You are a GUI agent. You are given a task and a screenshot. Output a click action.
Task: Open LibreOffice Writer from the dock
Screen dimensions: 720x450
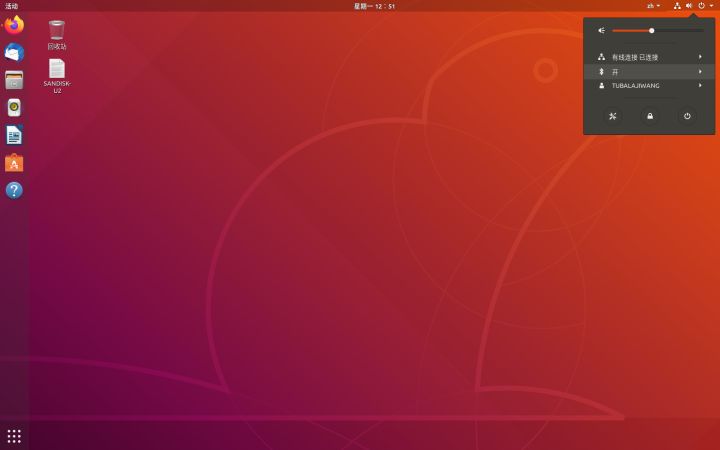[x=14, y=135]
